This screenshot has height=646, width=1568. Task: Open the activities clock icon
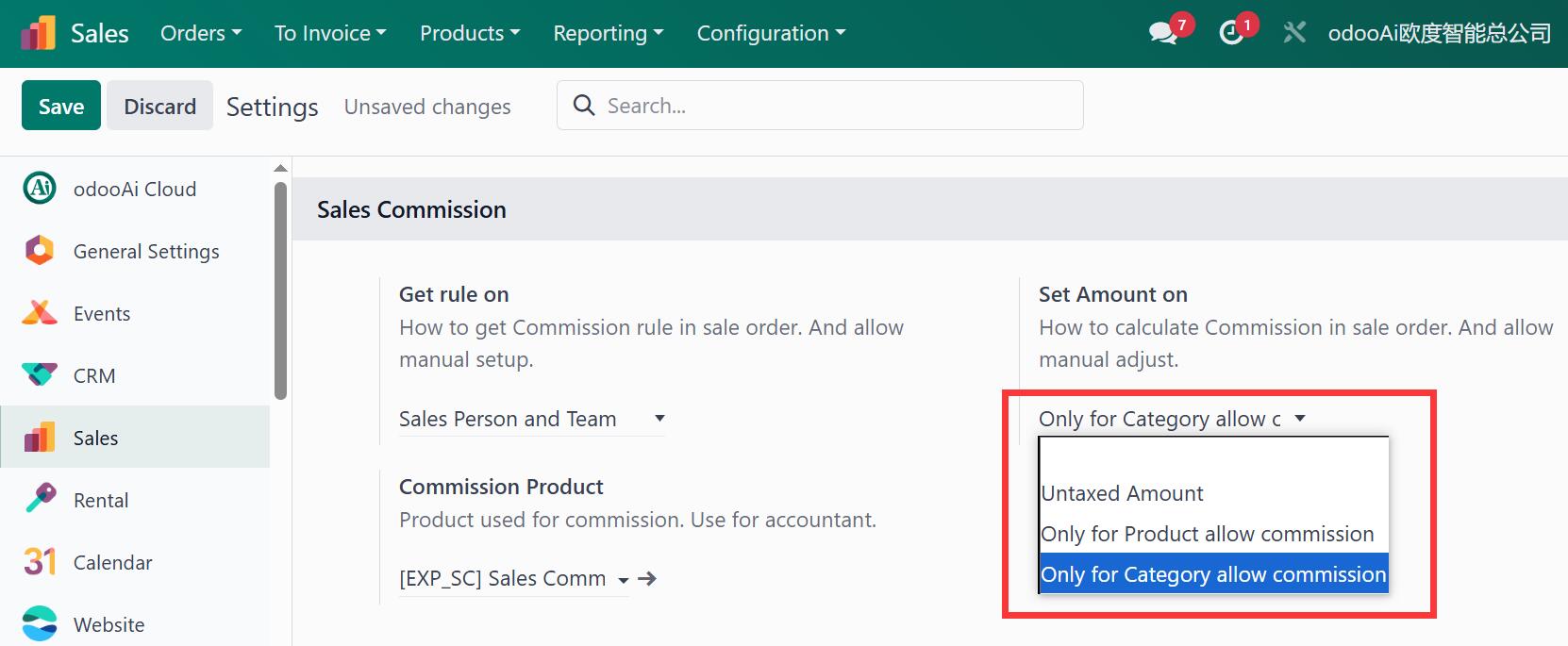(x=1231, y=33)
